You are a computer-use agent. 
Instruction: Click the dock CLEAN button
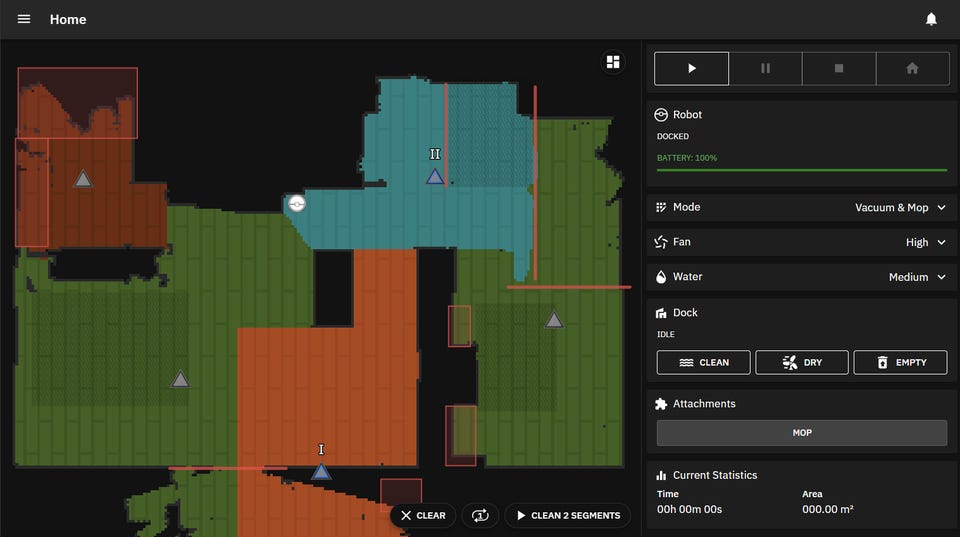click(x=703, y=362)
